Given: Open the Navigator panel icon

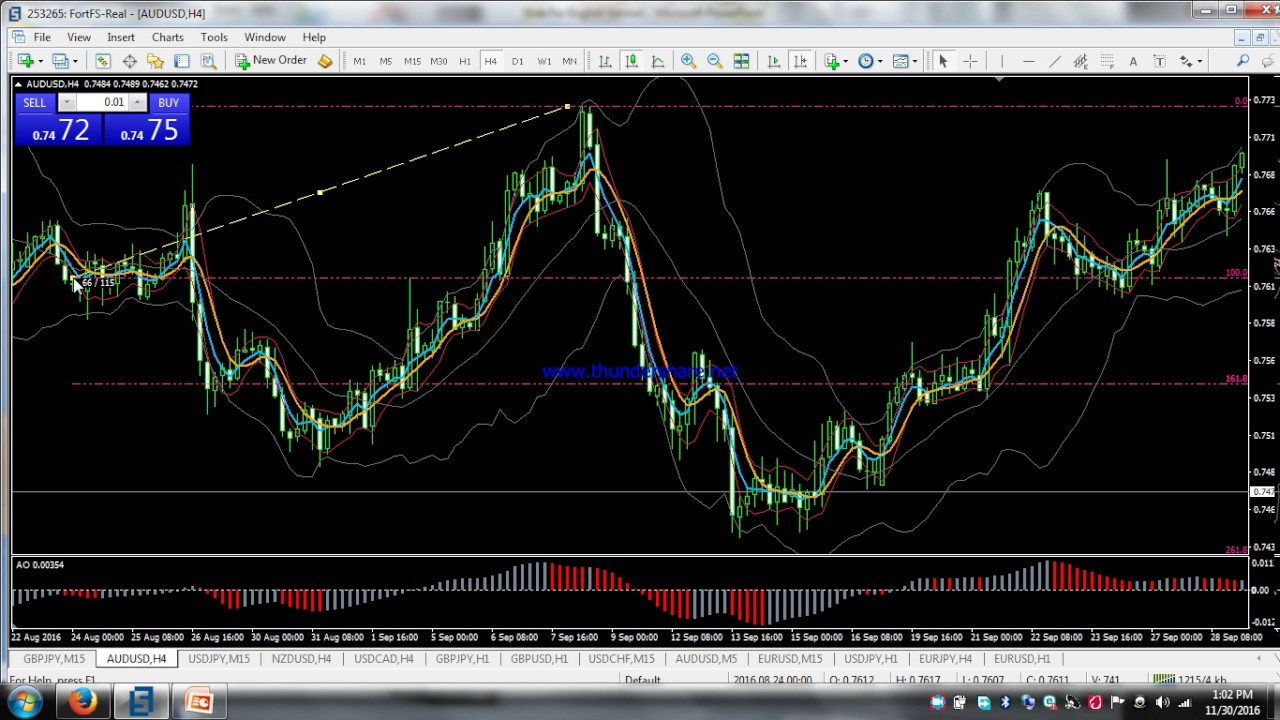Looking at the screenshot, I should 155,61.
